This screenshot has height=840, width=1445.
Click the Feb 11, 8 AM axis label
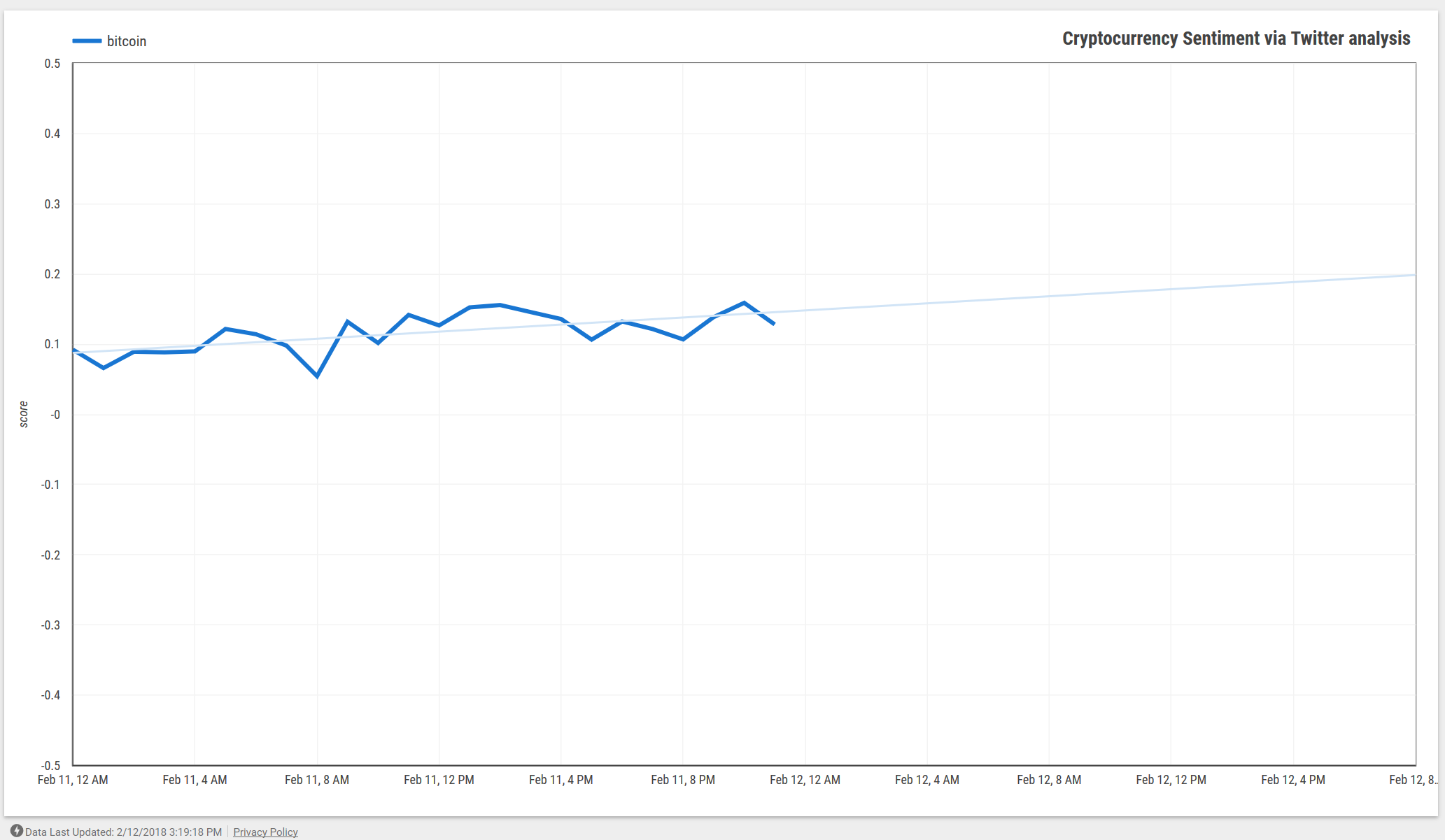317,780
